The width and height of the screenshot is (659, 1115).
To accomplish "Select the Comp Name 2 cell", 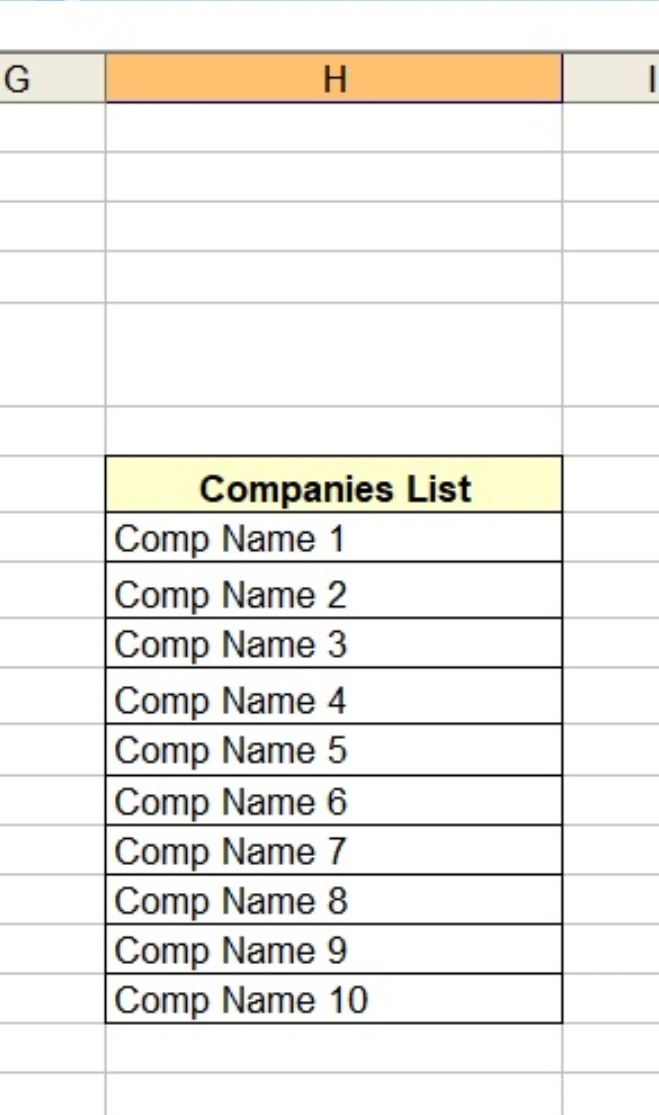I will pos(333,593).
